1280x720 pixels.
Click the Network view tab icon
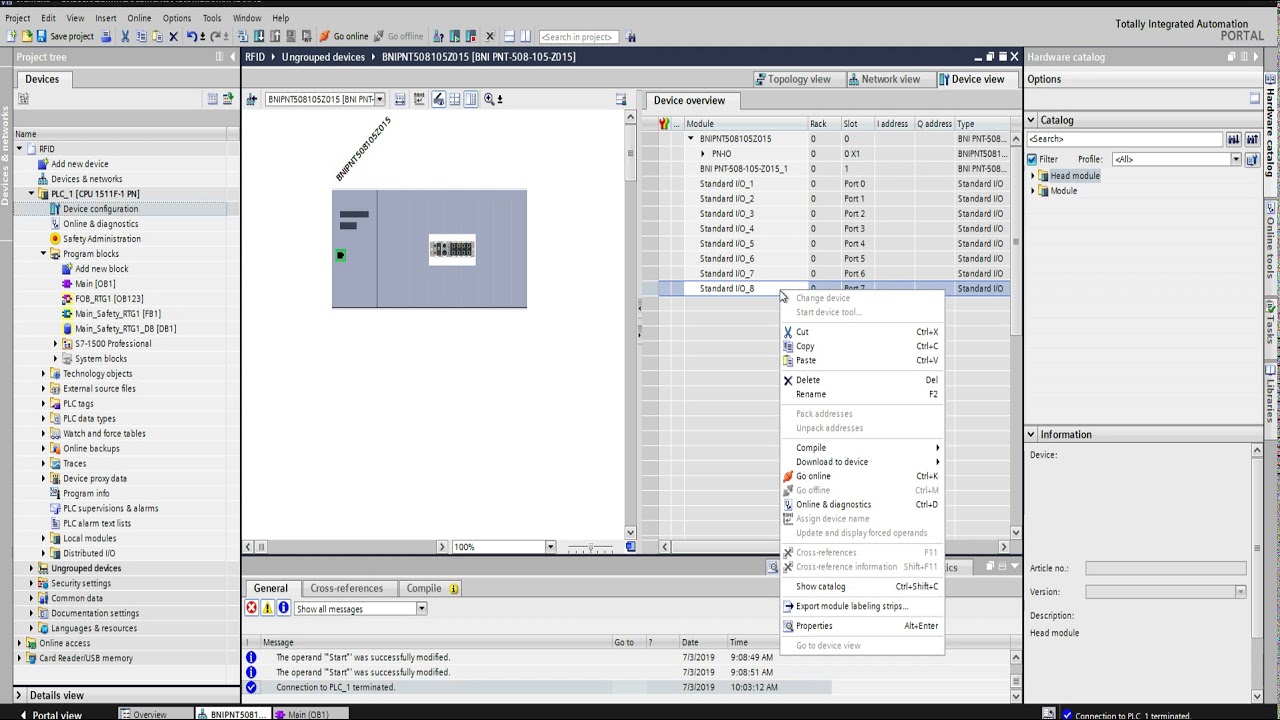[854, 79]
